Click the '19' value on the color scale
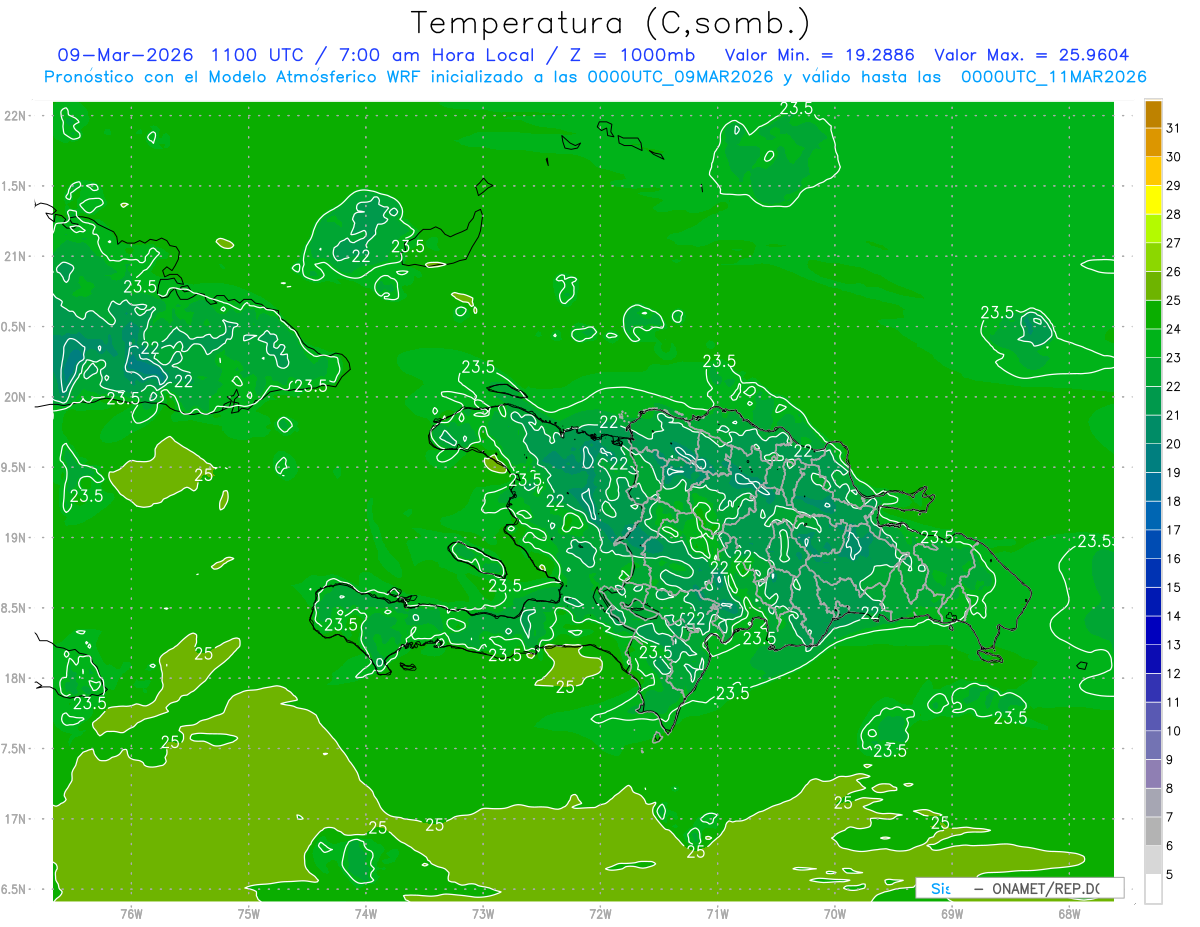The width and height of the screenshot is (1200, 927). tap(1173, 472)
